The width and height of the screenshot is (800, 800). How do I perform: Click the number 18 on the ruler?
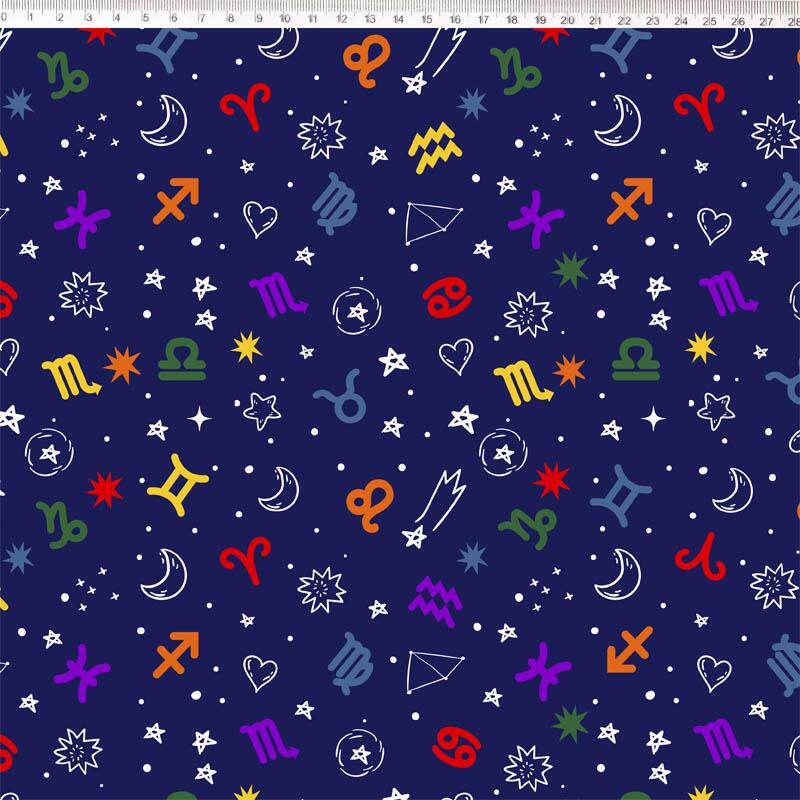pyautogui.click(x=511, y=20)
